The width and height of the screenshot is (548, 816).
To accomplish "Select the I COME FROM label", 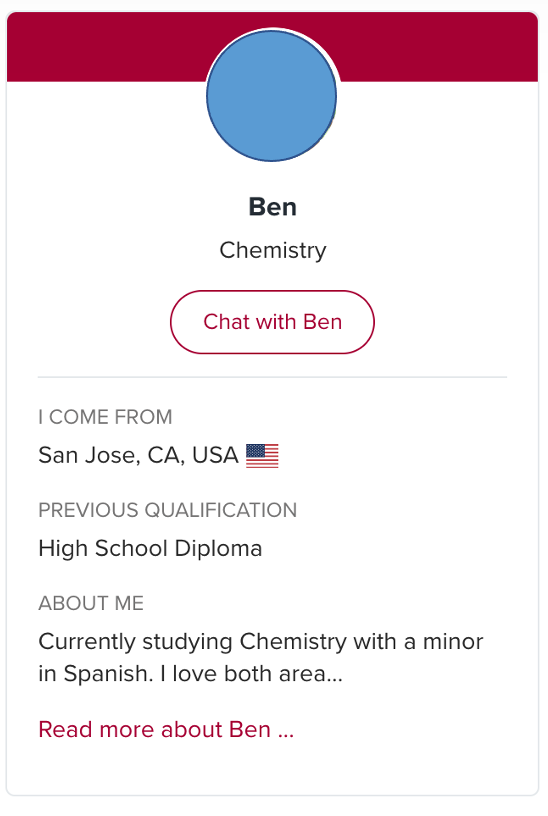I will [105, 417].
